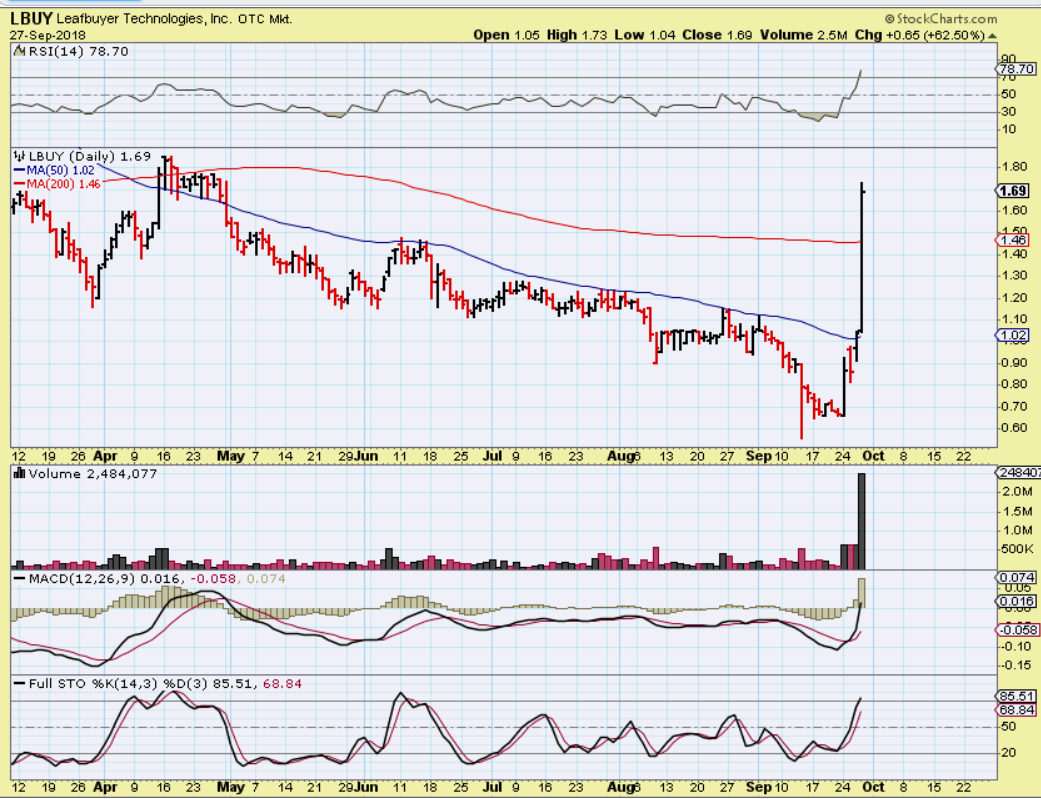Click the up triangle after the change percent

pyautogui.click(x=992, y=36)
